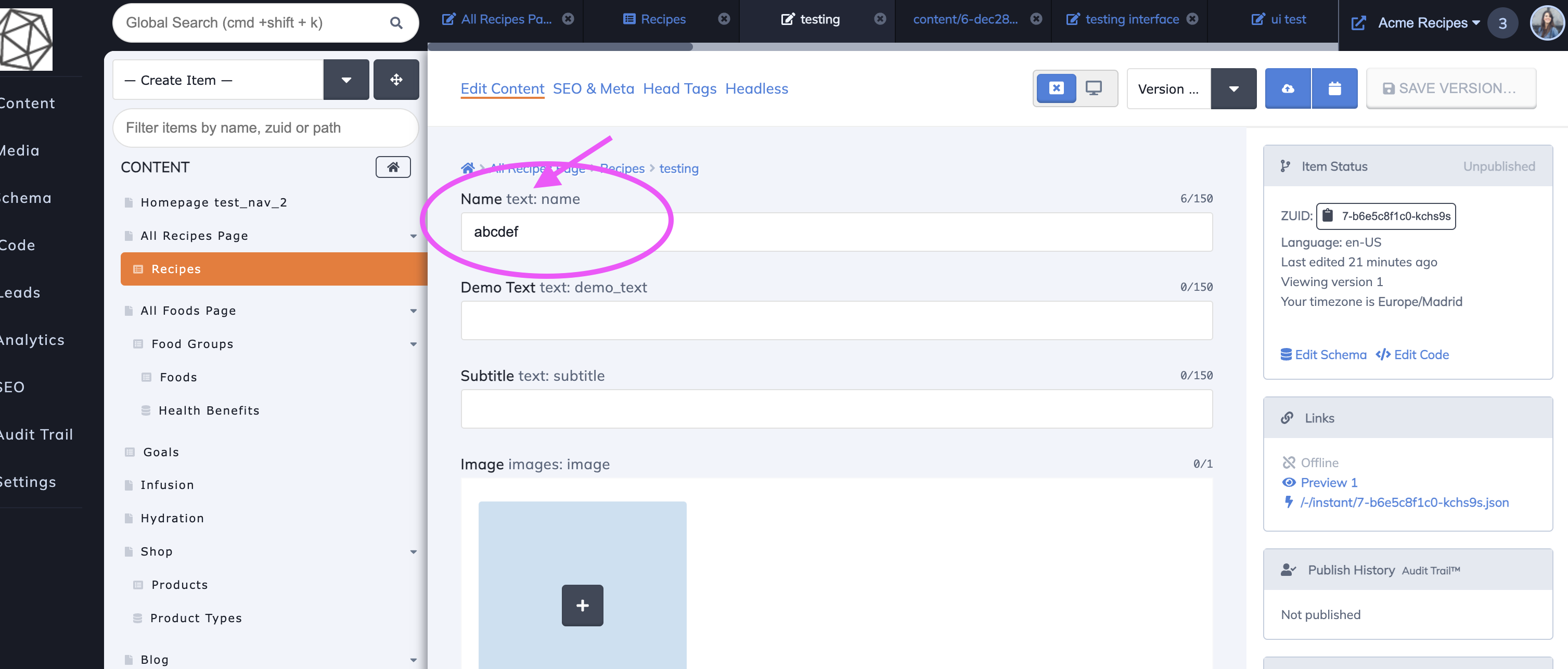Switch to the SEO & Meta tab
Image resolution: width=1568 pixels, height=669 pixels.
594,89
